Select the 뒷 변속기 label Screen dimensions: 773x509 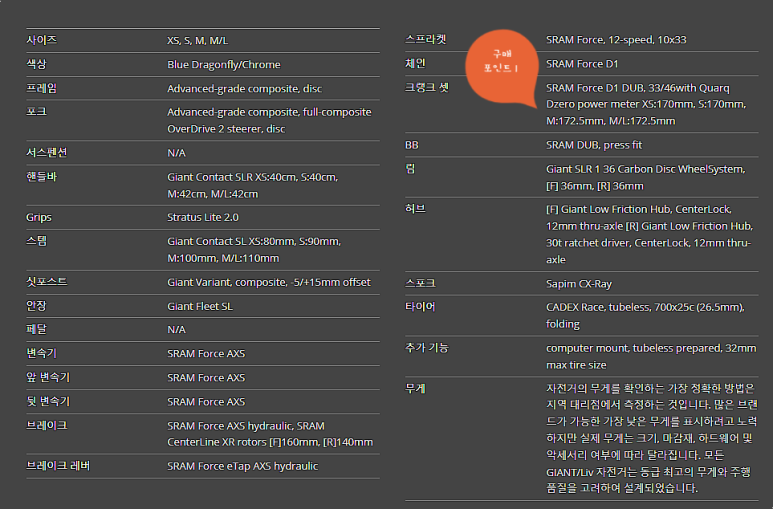48,401
